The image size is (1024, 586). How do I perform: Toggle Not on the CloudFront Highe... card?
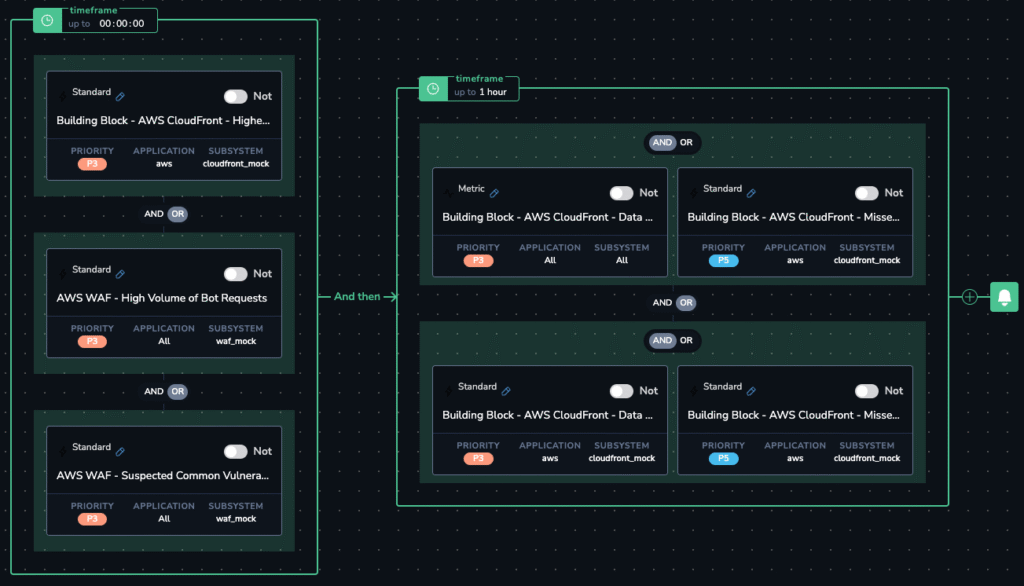coord(235,97)
